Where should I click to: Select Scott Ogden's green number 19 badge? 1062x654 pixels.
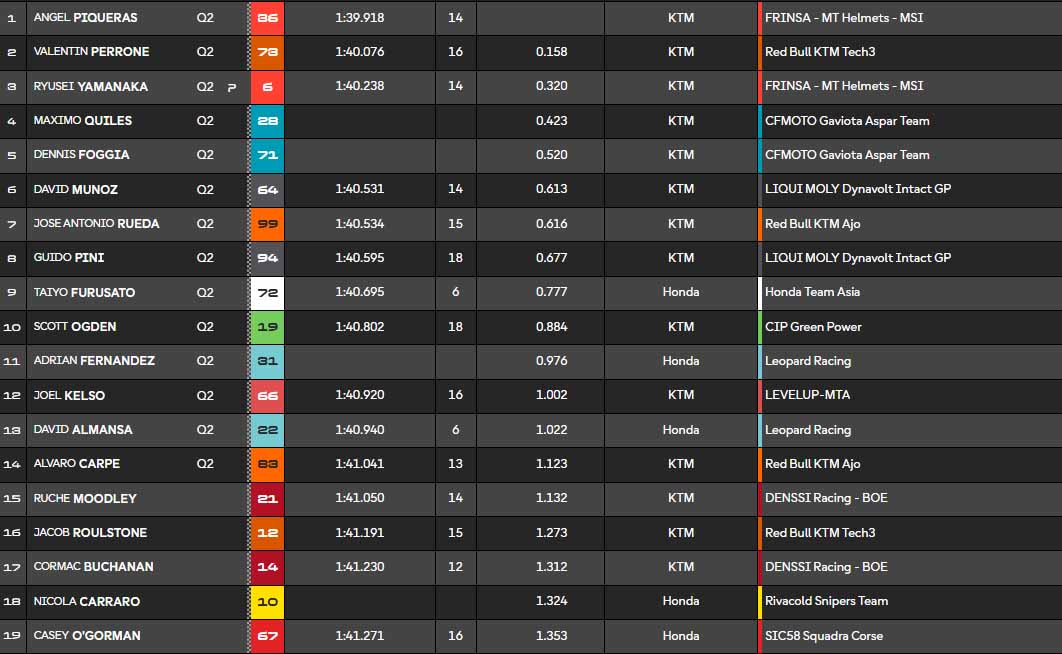[x=267, y=327]
